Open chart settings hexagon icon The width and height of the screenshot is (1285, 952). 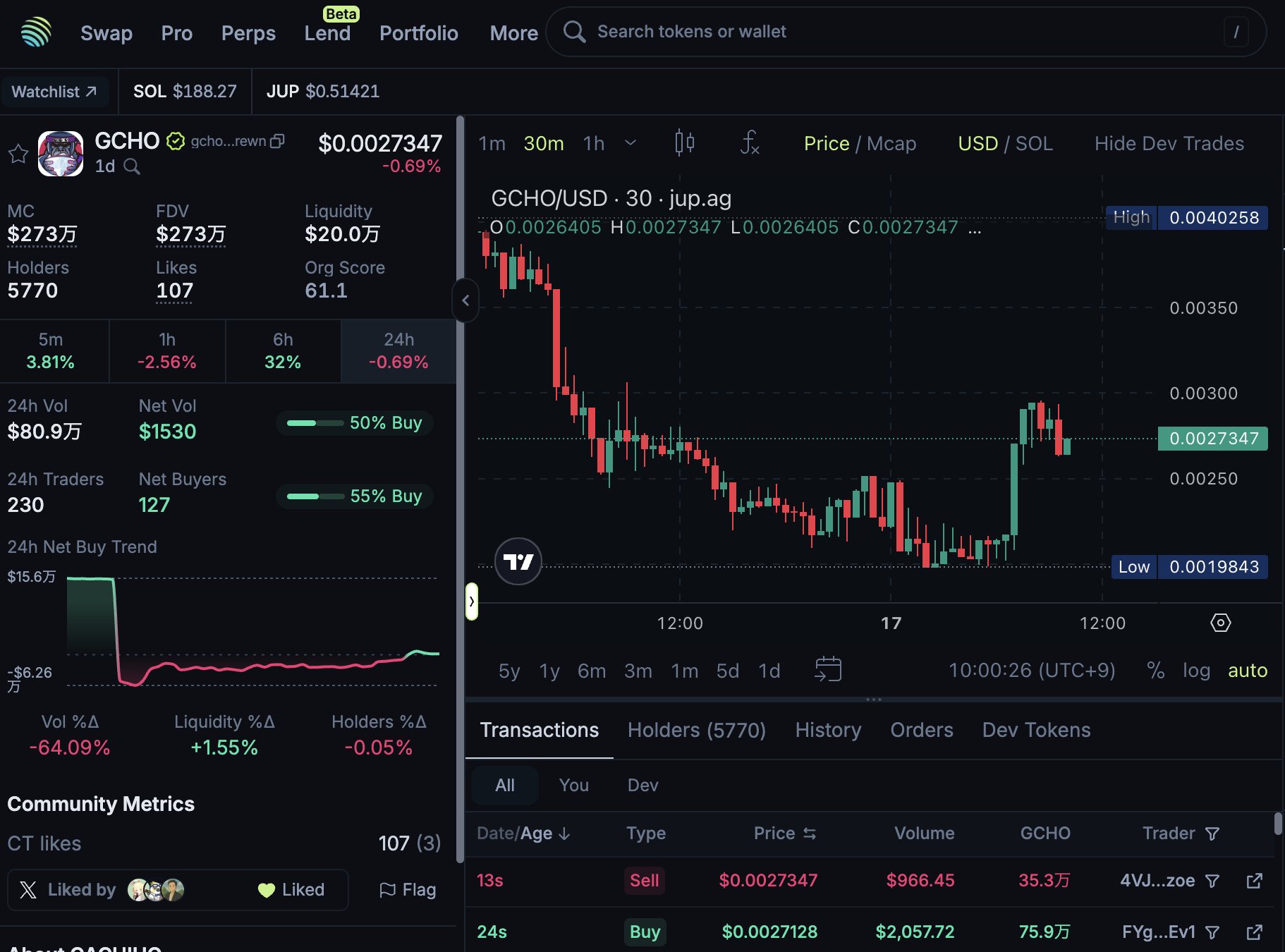1221,623
